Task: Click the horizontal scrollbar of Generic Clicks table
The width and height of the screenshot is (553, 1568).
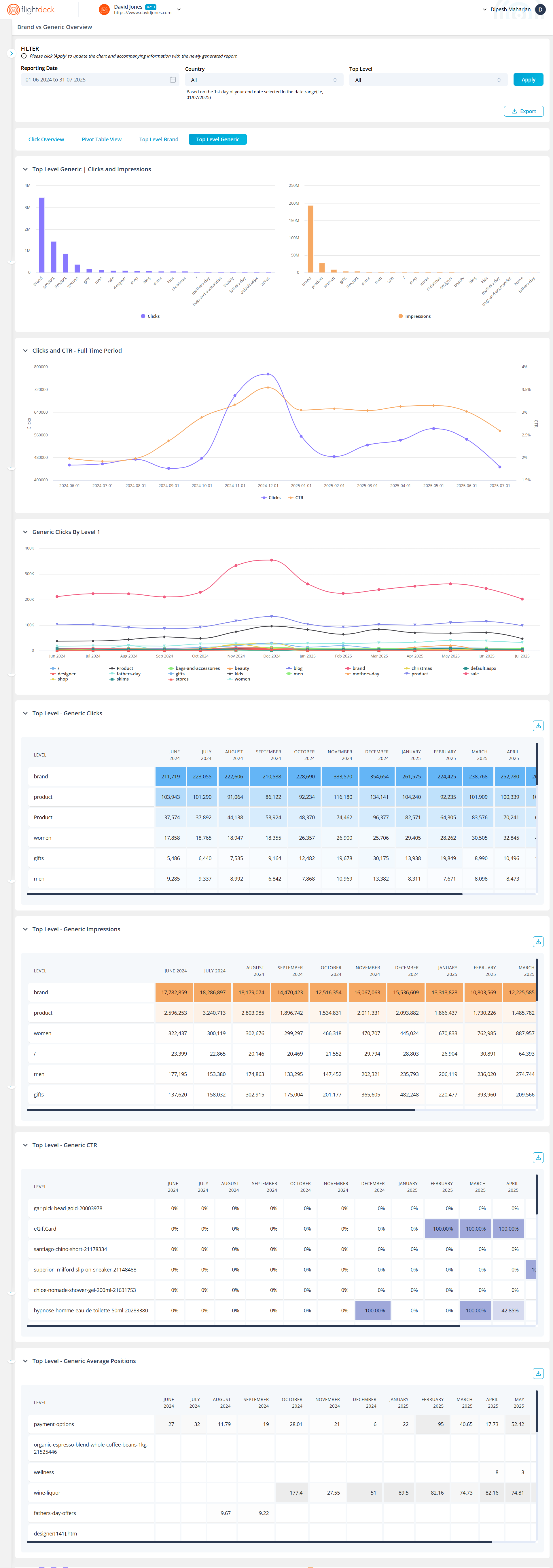Action: coord(244,894)
